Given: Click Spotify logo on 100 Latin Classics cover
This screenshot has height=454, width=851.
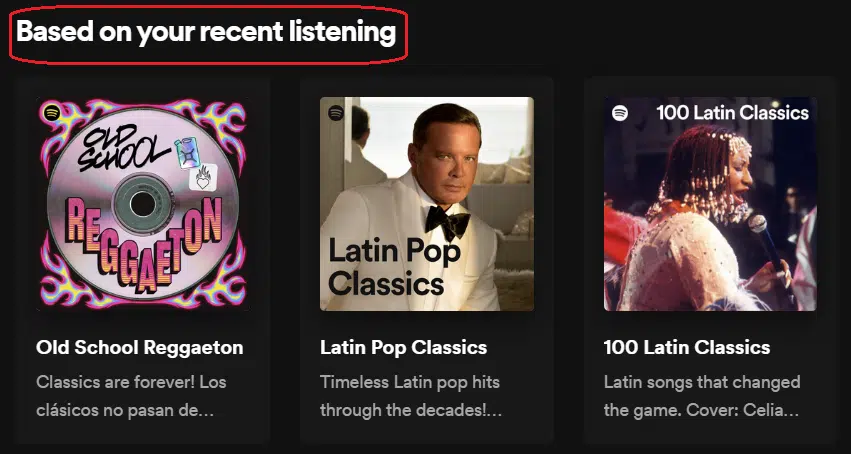Looking at the screenshot, I should point(620,113).
